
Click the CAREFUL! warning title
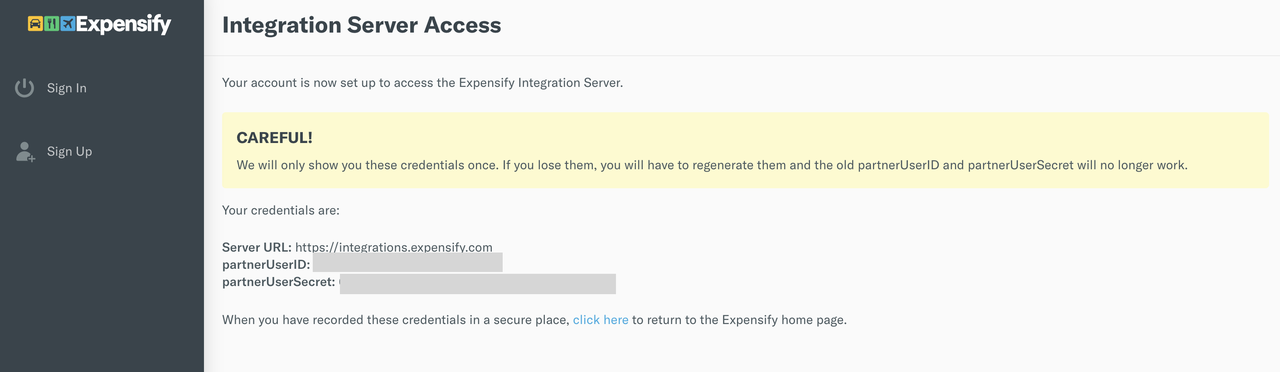[275, 138]
